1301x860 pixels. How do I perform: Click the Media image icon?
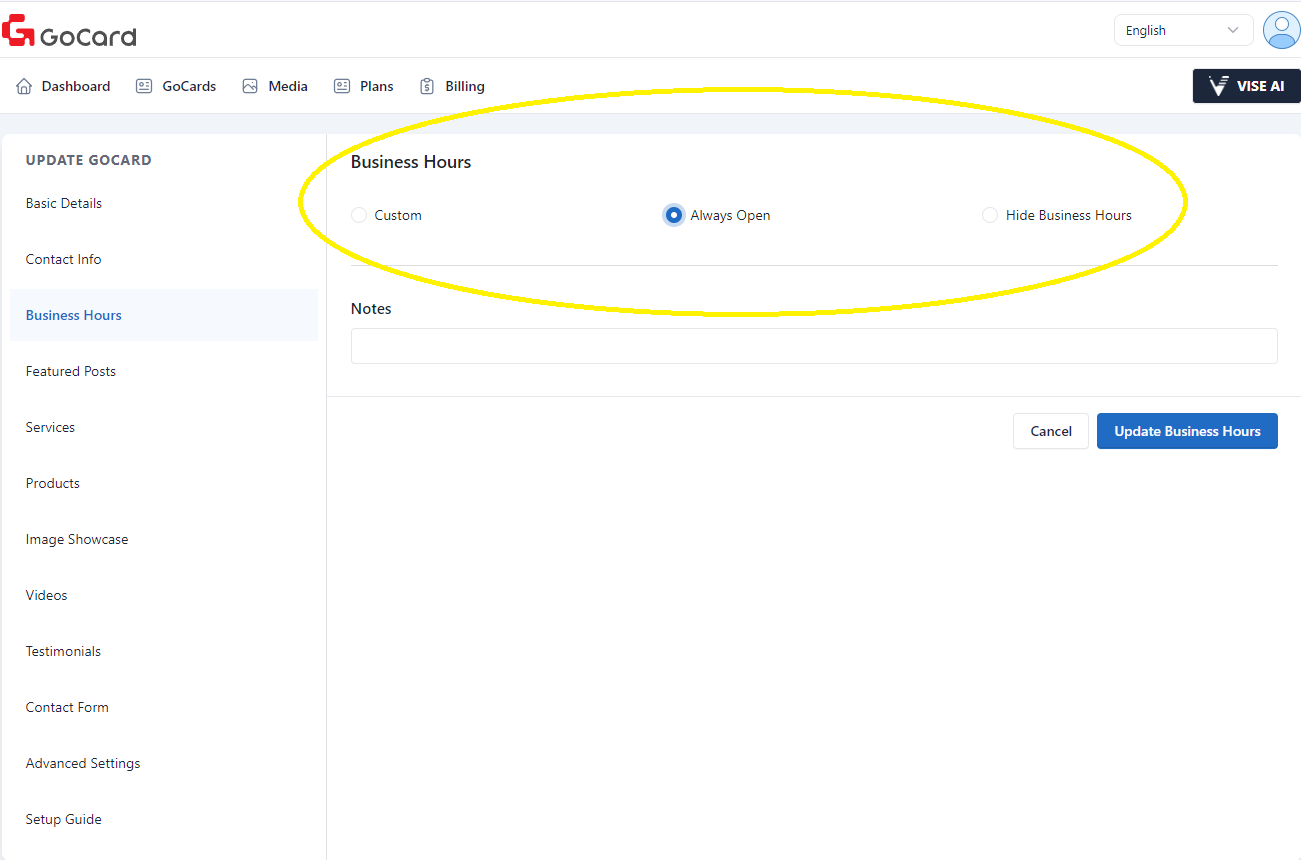(250, 87)
